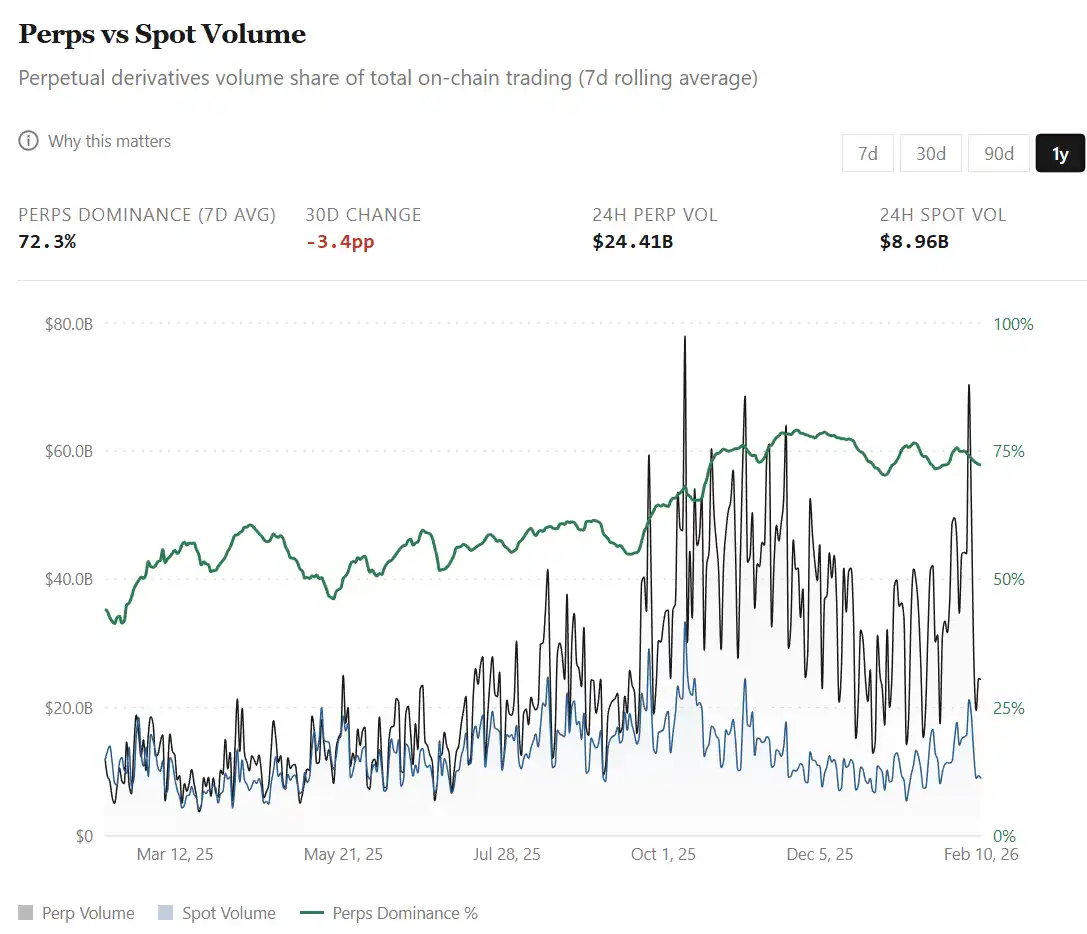Click the PERPS DOMINANCE (7D AVG) stat
This screenshot has width=1087, height=934.
coord(147,214)
